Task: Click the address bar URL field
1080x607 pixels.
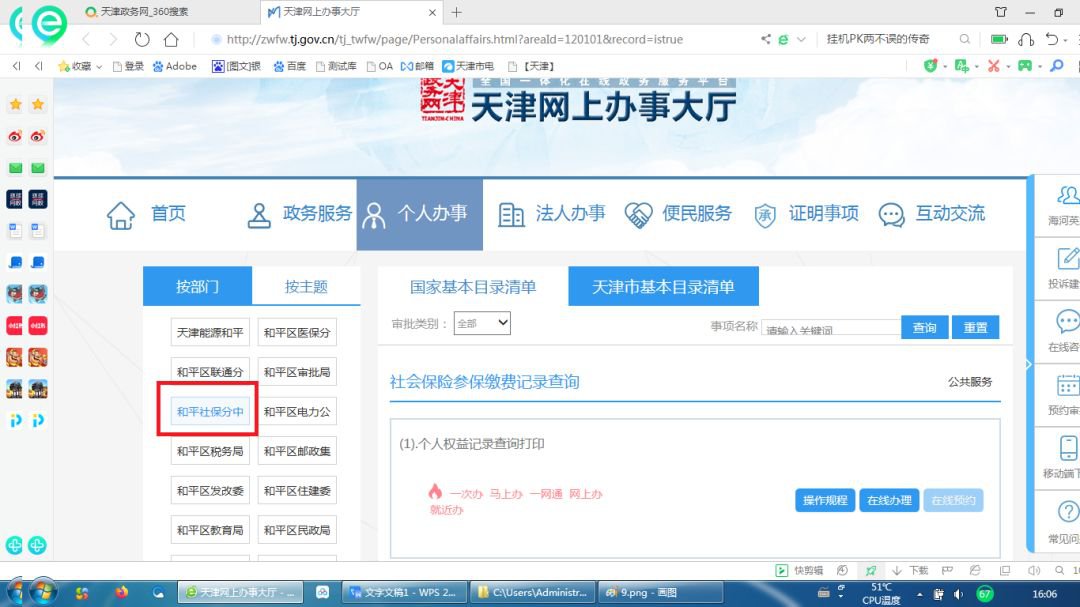Action: pos(455,39)
